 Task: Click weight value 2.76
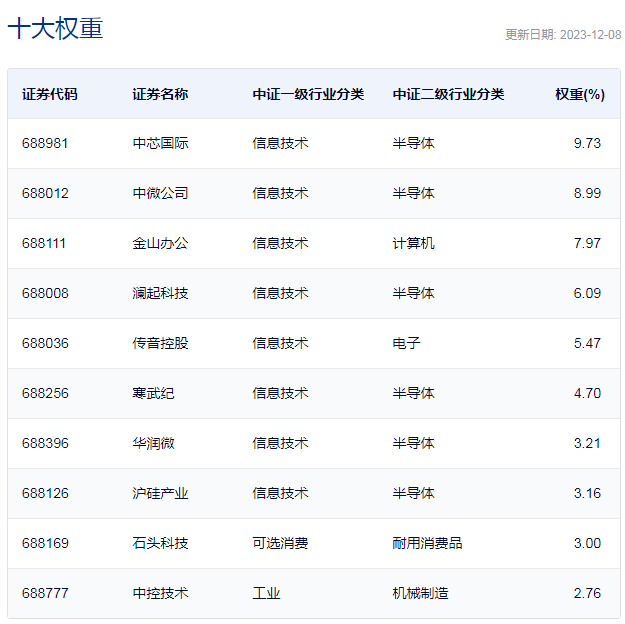(x=587, y=594)
